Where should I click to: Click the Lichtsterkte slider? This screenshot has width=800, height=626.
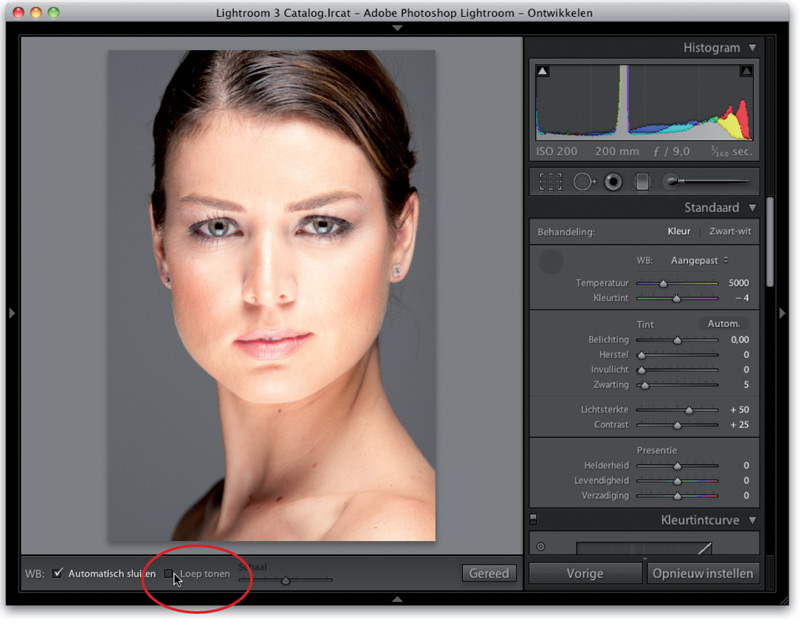tap(677, 410)
